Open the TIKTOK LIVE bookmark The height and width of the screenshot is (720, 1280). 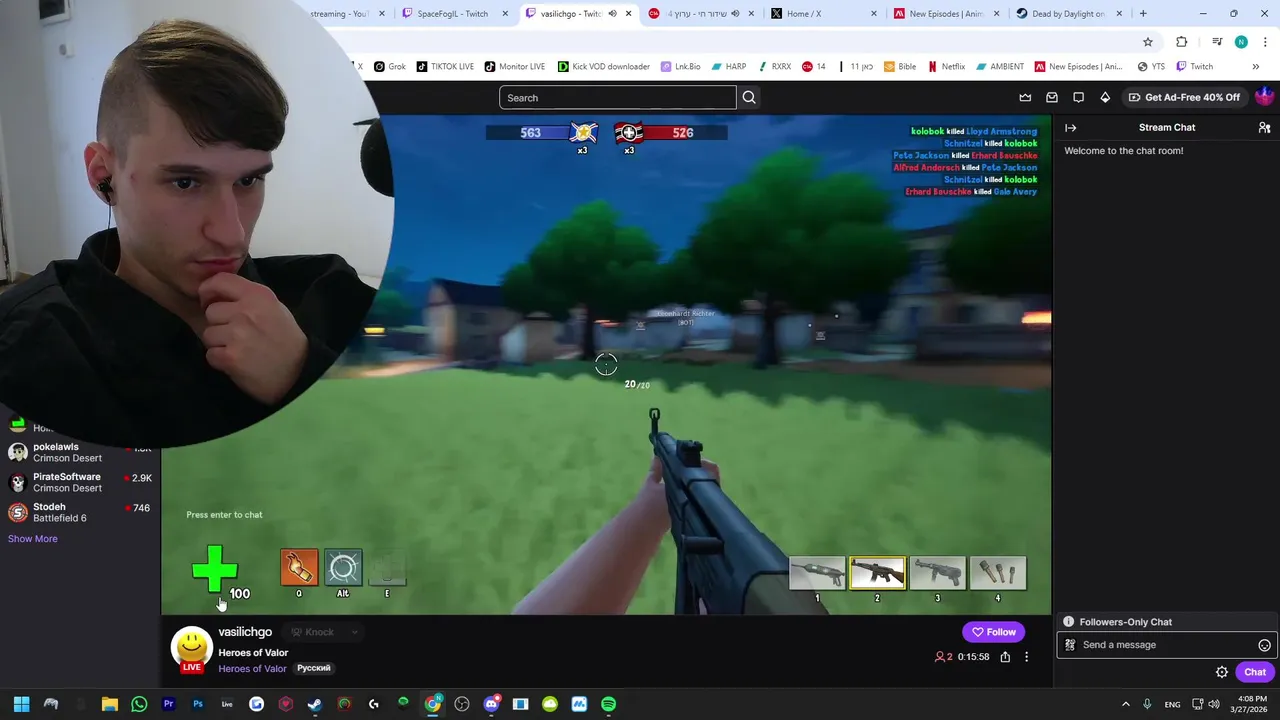(x=445, y=67)
